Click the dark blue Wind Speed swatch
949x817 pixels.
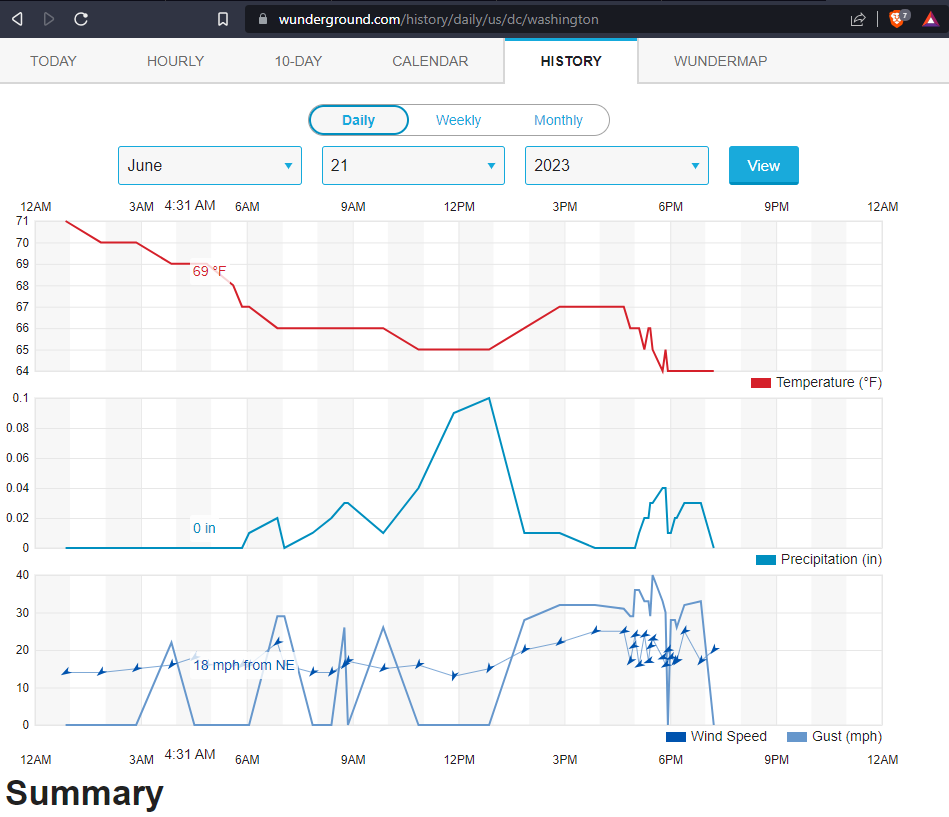point(675,737)
